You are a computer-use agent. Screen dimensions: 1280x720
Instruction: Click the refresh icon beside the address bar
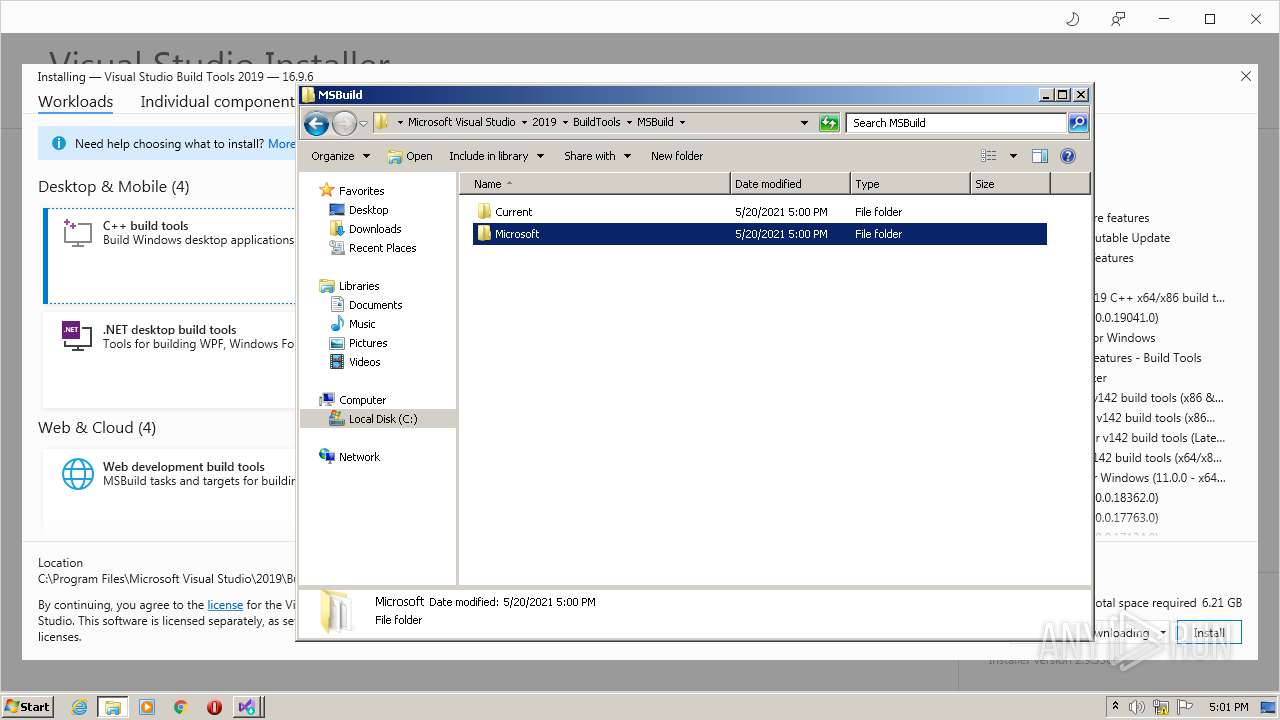pos(829,123)
